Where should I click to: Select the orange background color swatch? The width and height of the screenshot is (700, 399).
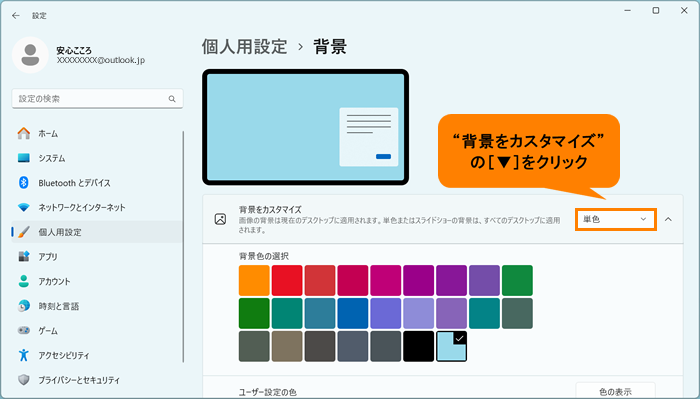(254, 280)
